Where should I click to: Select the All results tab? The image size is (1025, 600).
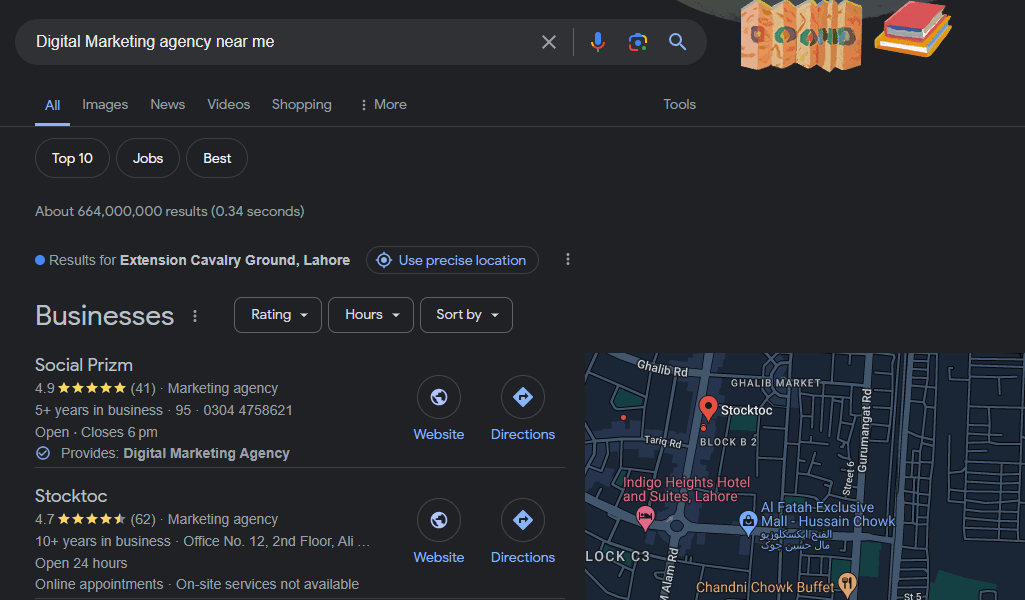pyautogui.click(x=52, y=105)
